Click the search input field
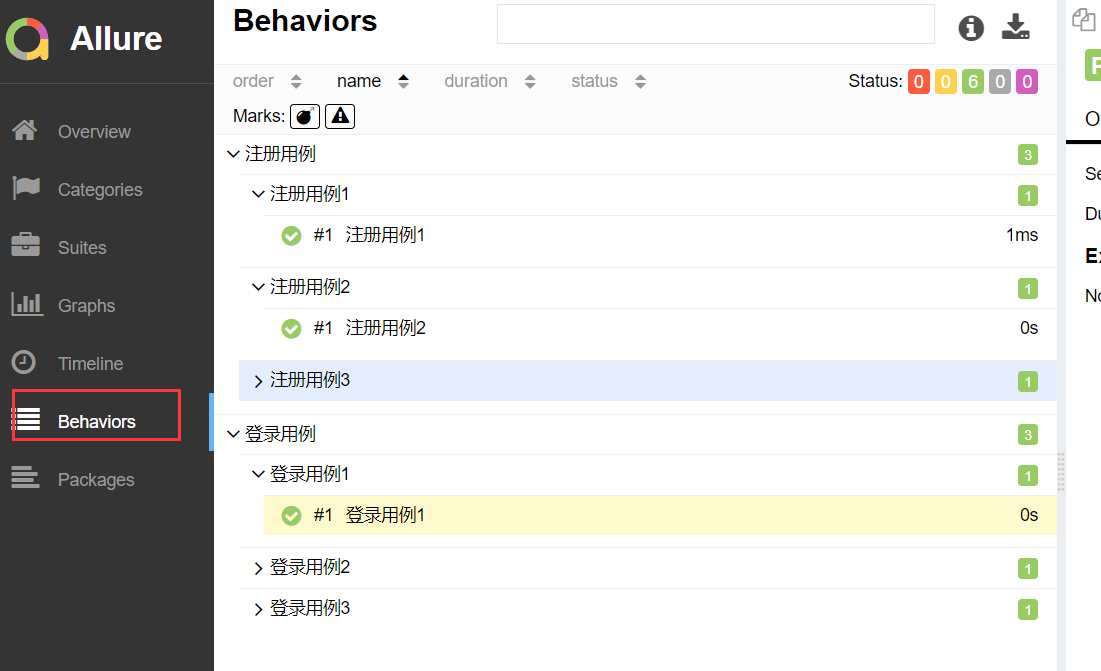The image size is (1101, 671). tap(715, 24)
